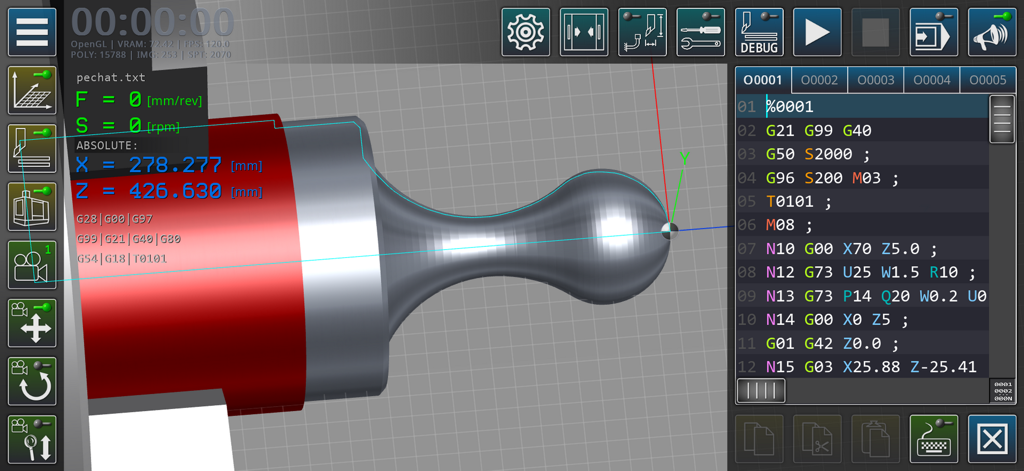Viewport: 1024px width, 471px height.
Task: Close the code editor panel
Action: click(992, 439)
